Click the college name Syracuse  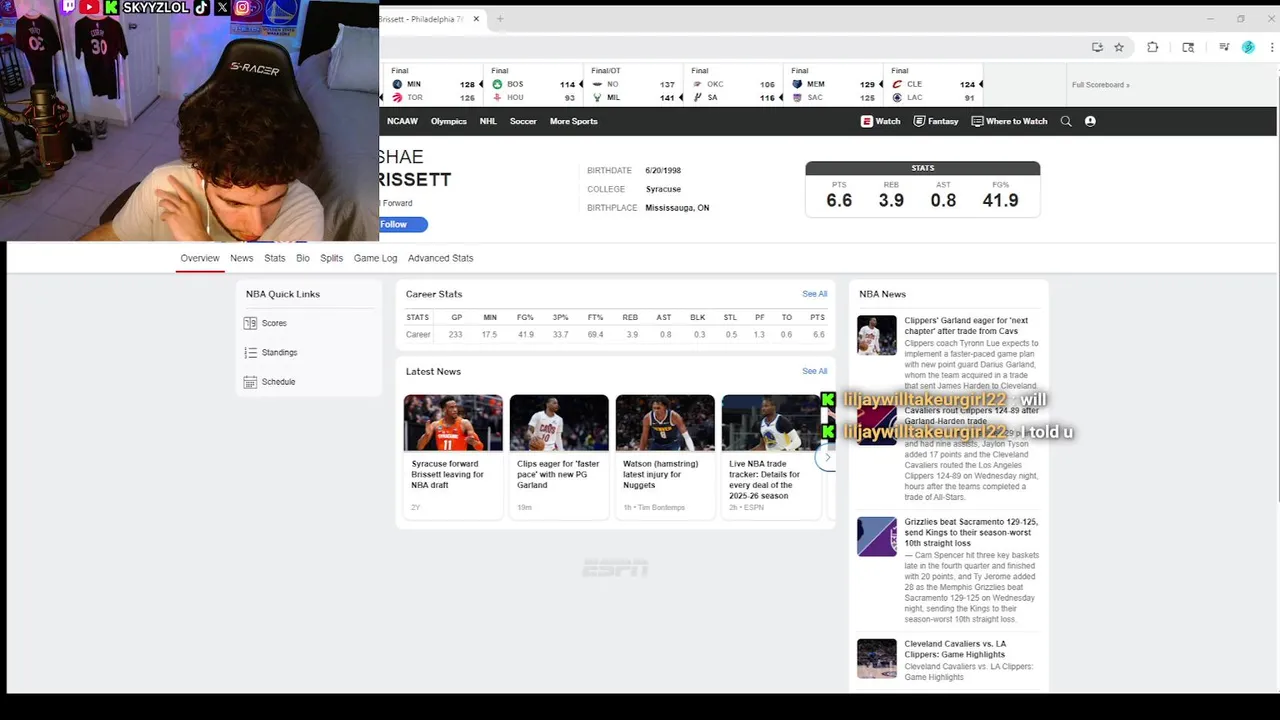pyautogui.click(x=663, y=189)
